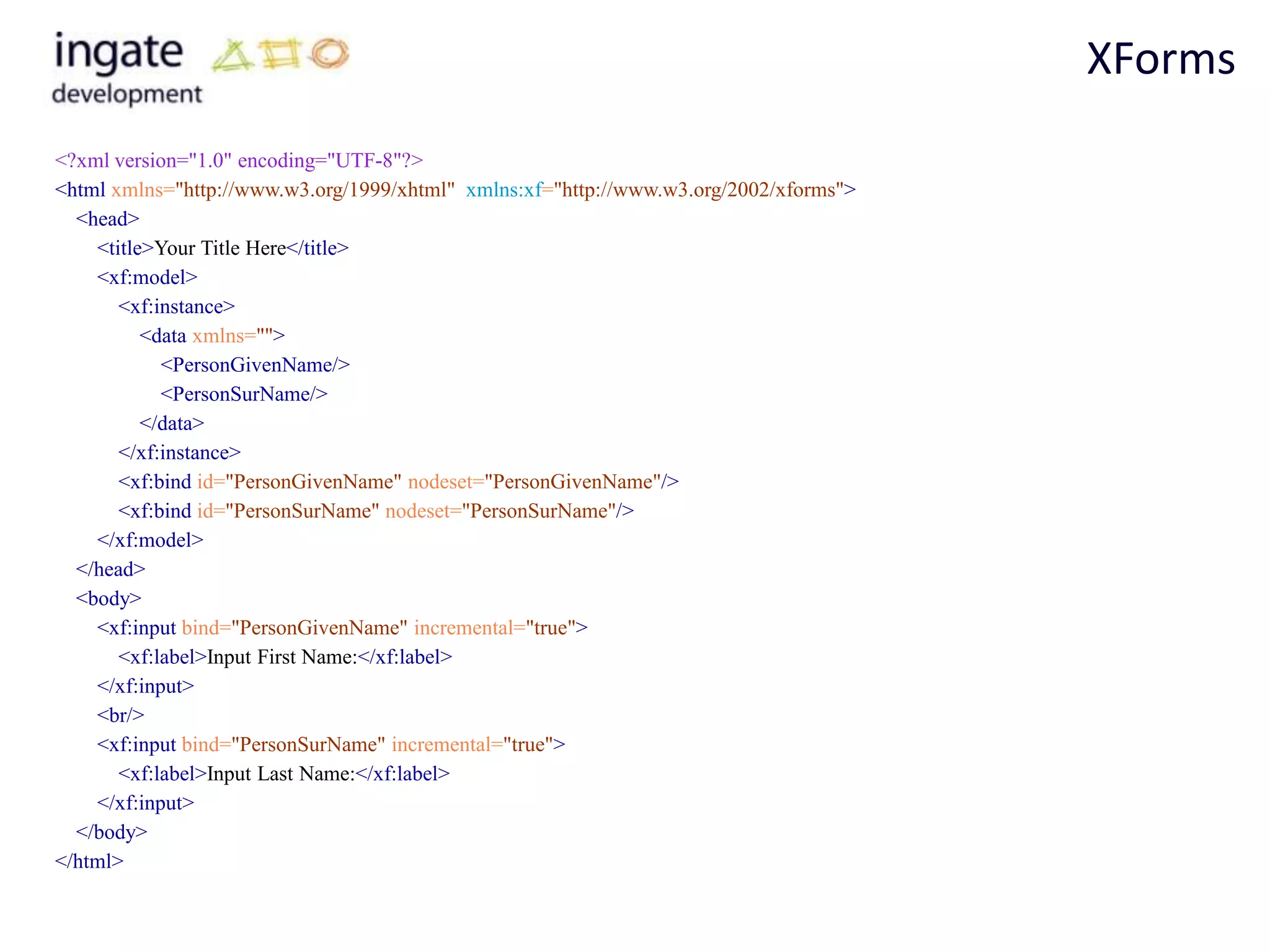Click the XForms slide title
Image resolution: width=1270 pixels, height=952 pixels.
tap(1161, 59)
